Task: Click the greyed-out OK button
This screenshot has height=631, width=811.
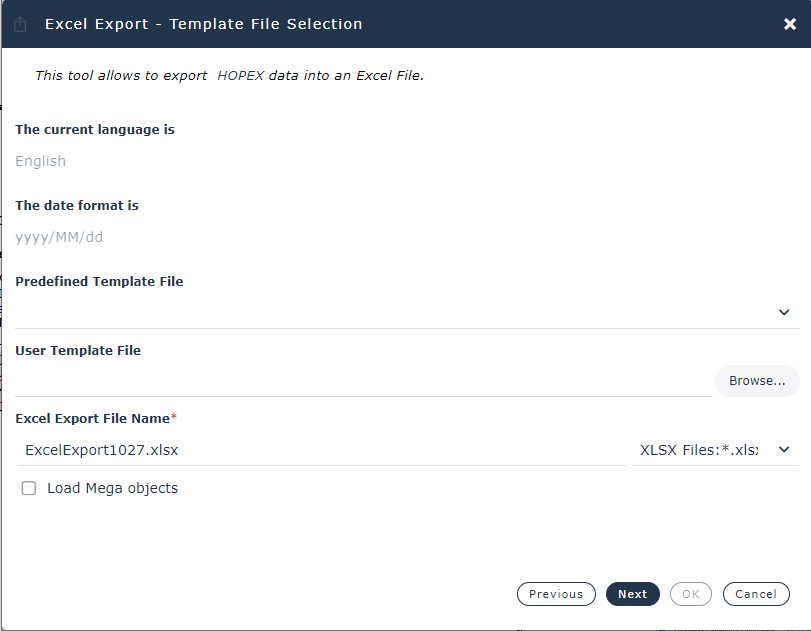Action: coord(691,594)
